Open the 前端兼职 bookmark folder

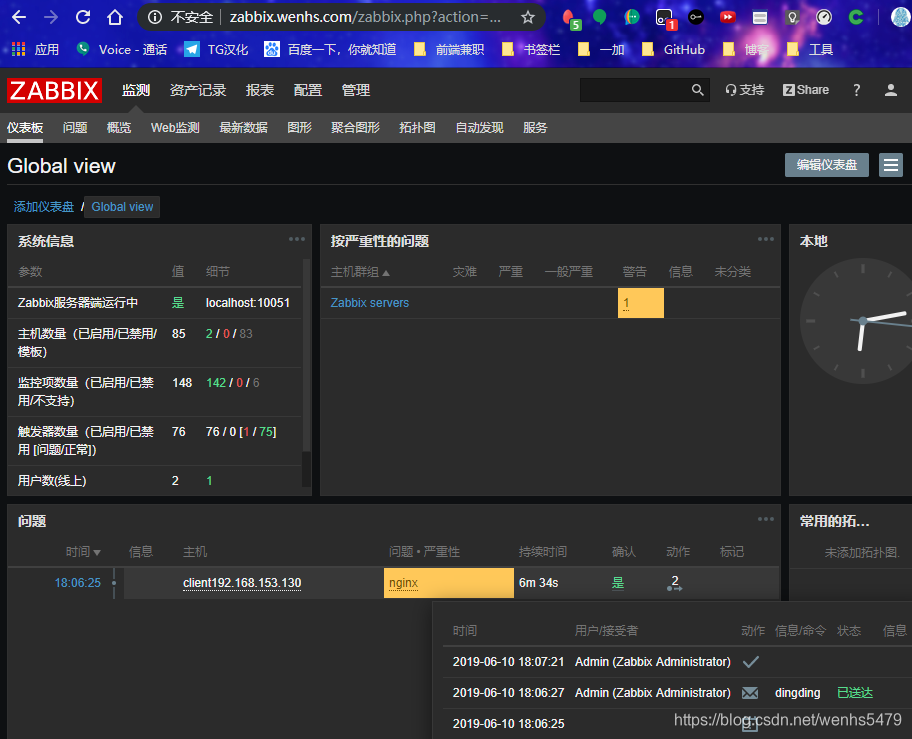448,49
